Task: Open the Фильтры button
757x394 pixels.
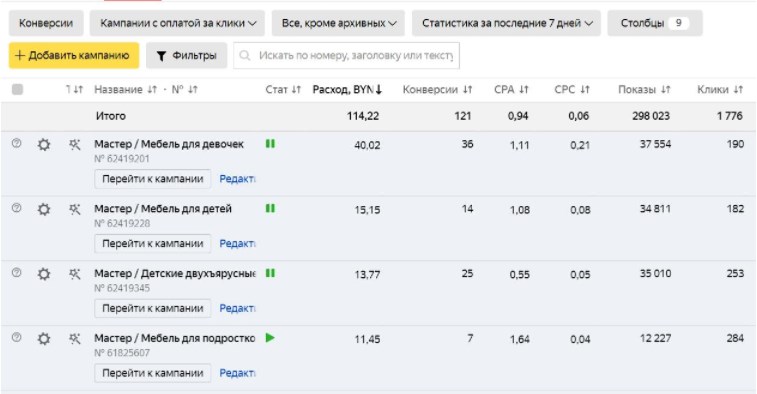Action: tap(187, 56)
